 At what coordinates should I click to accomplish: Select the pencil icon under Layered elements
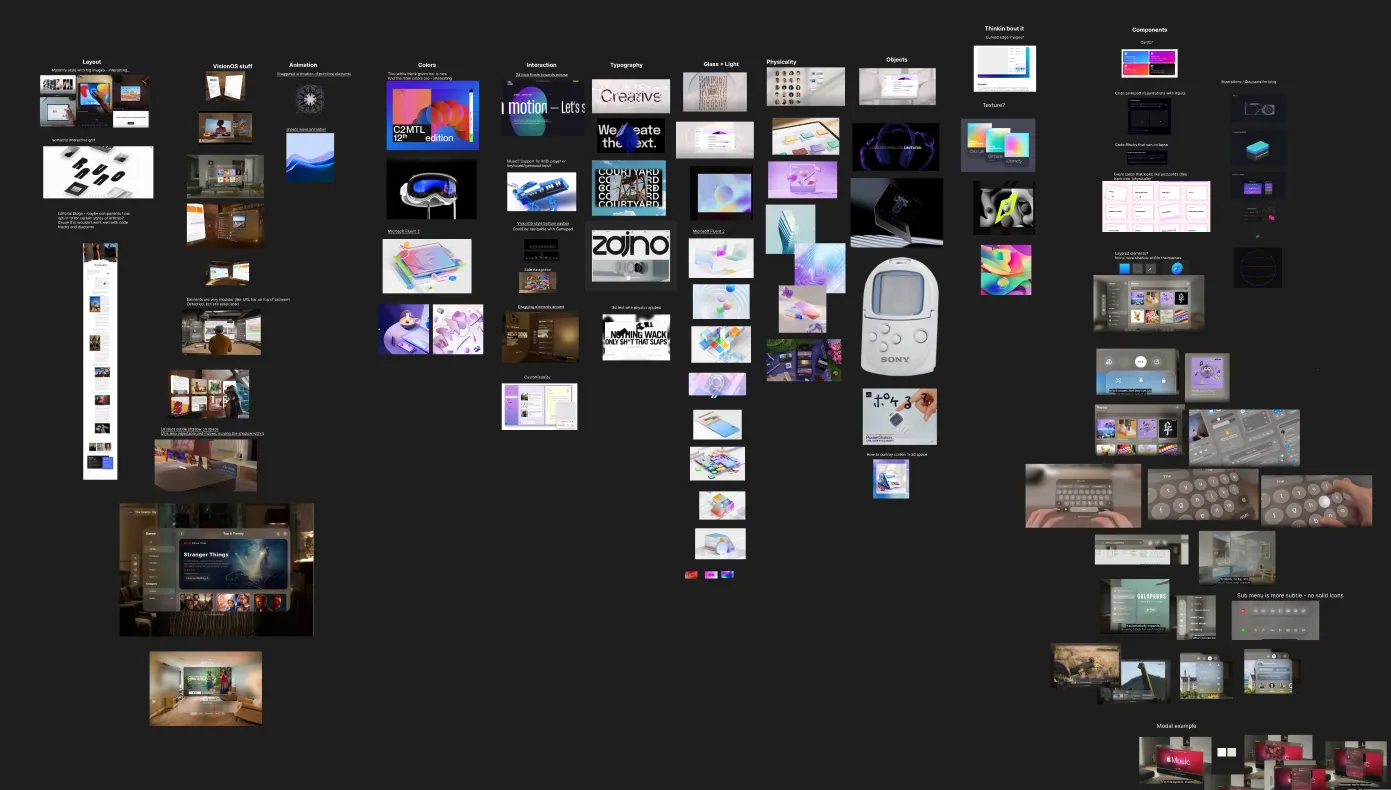pos(1151,268)
